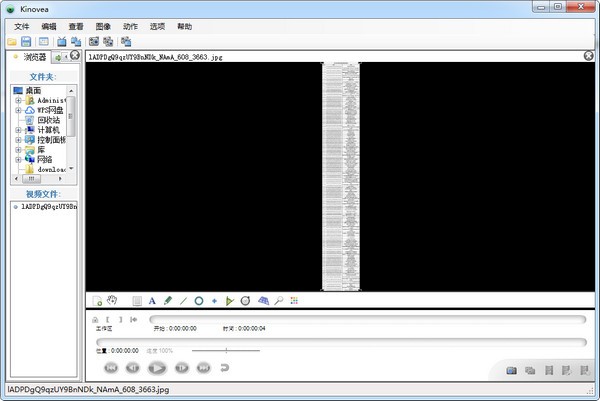Image resolution: width=600 pixels, height=401 pixels.
Task: Toggle the loop playback mode button
Action: (225, 368)
